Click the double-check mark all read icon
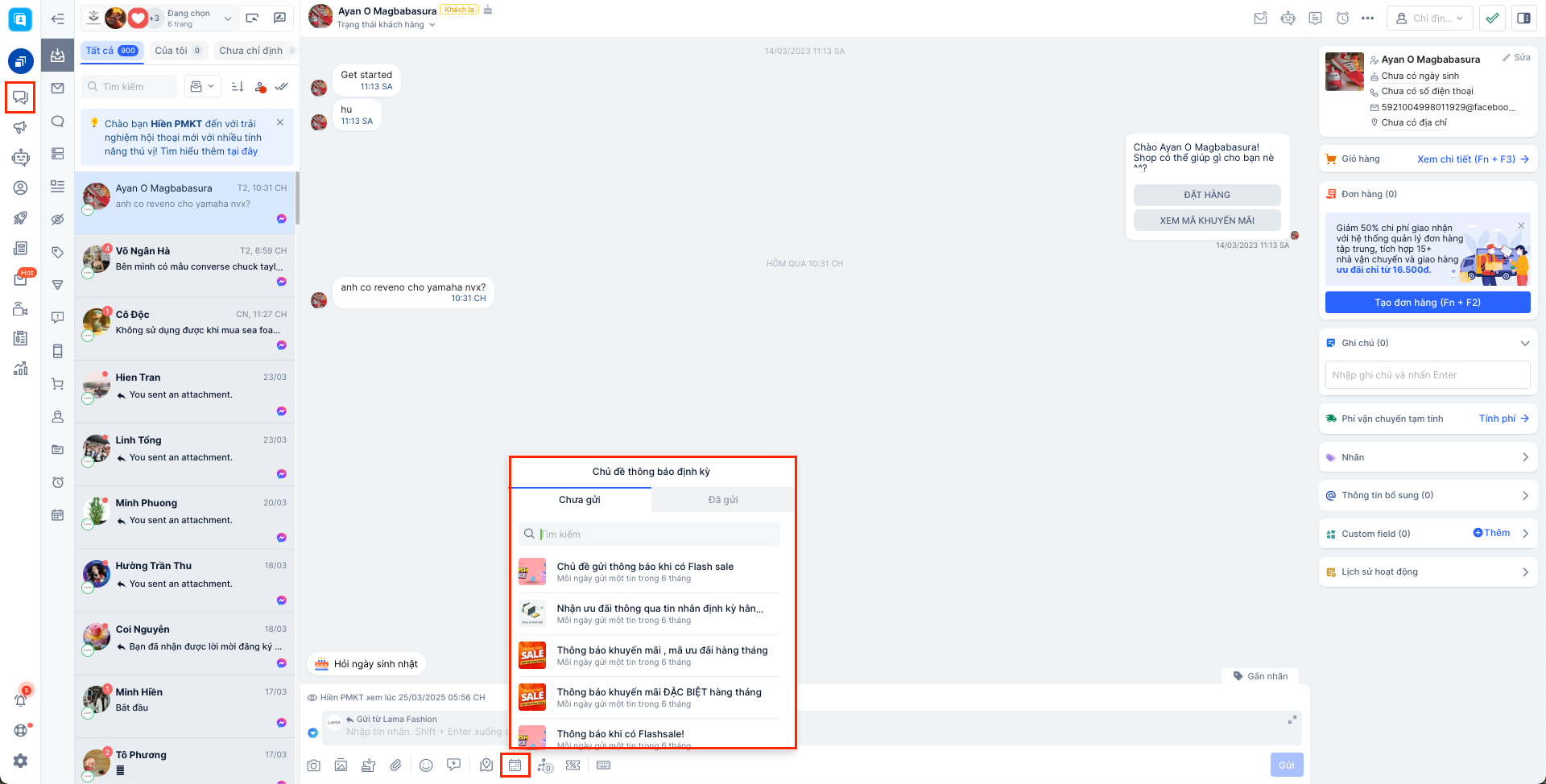The height and width of the screenshot is (784, 1546). pos(281,86)
